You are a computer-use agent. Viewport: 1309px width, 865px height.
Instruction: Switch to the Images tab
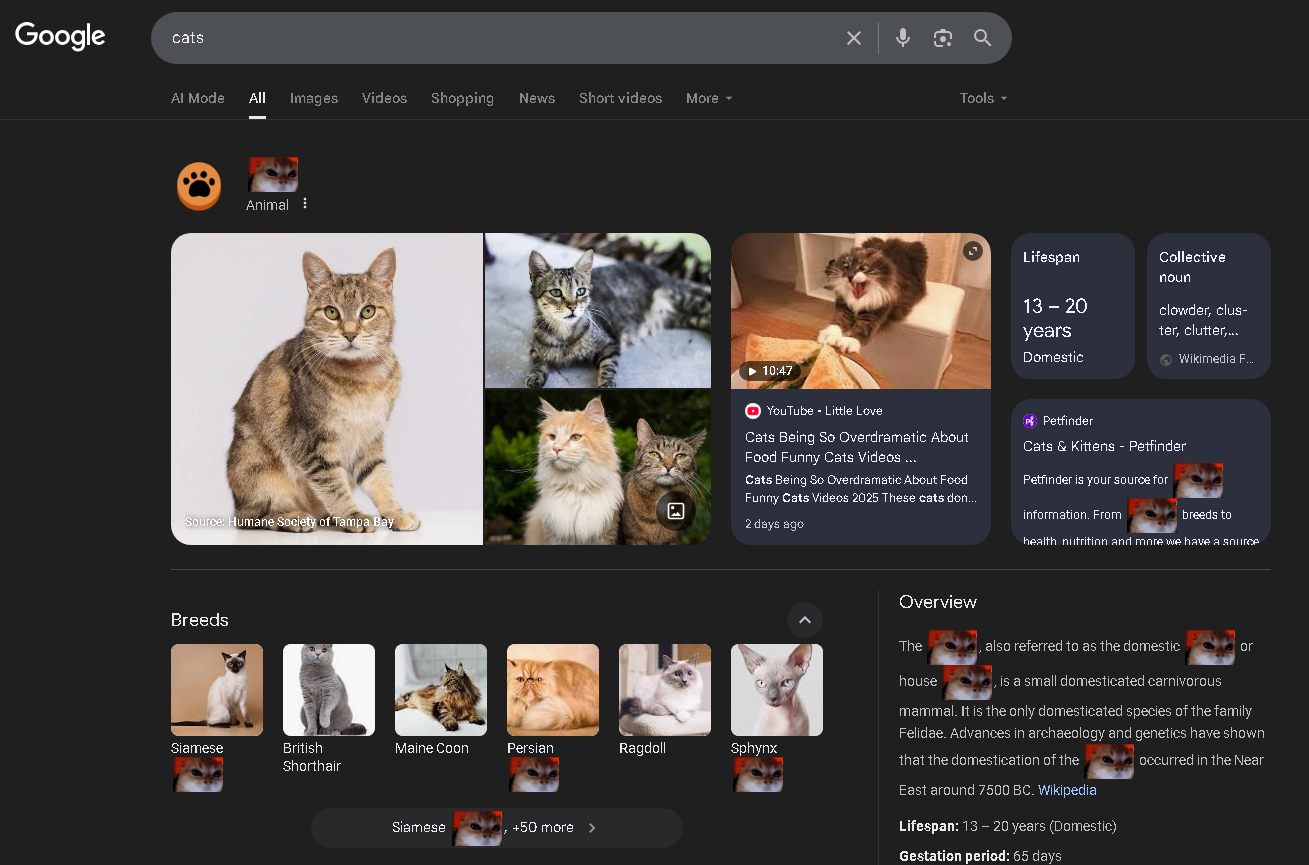click(x=314, y=98)
